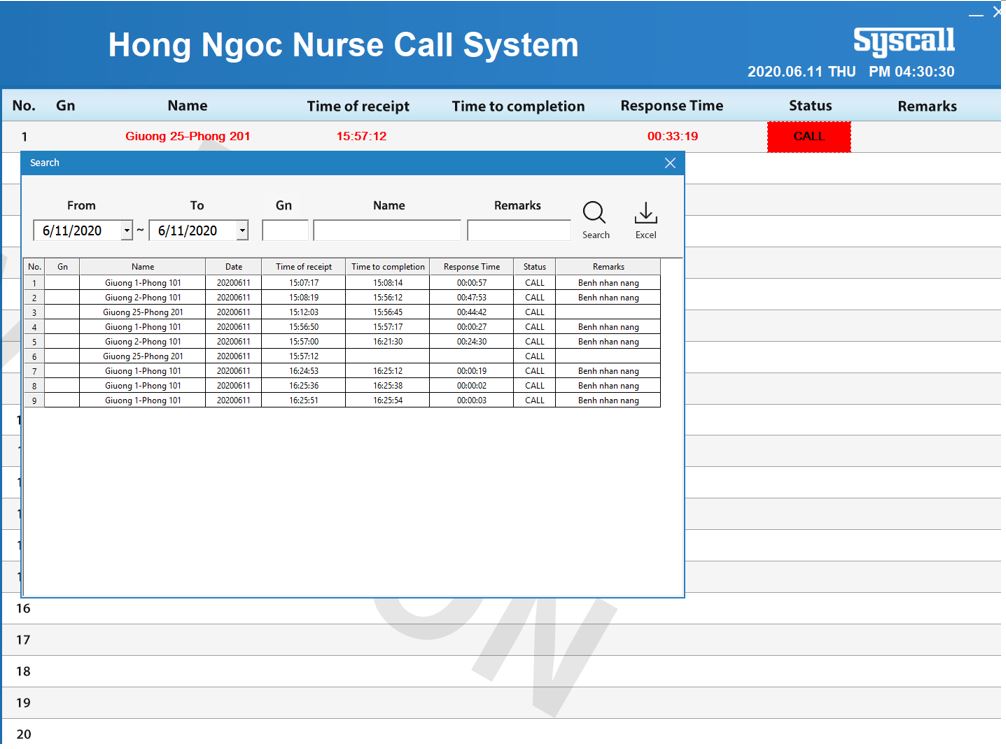The image size is (1006, 749).
Task: Open the To date dropdown
Action: tap(242, 231)
